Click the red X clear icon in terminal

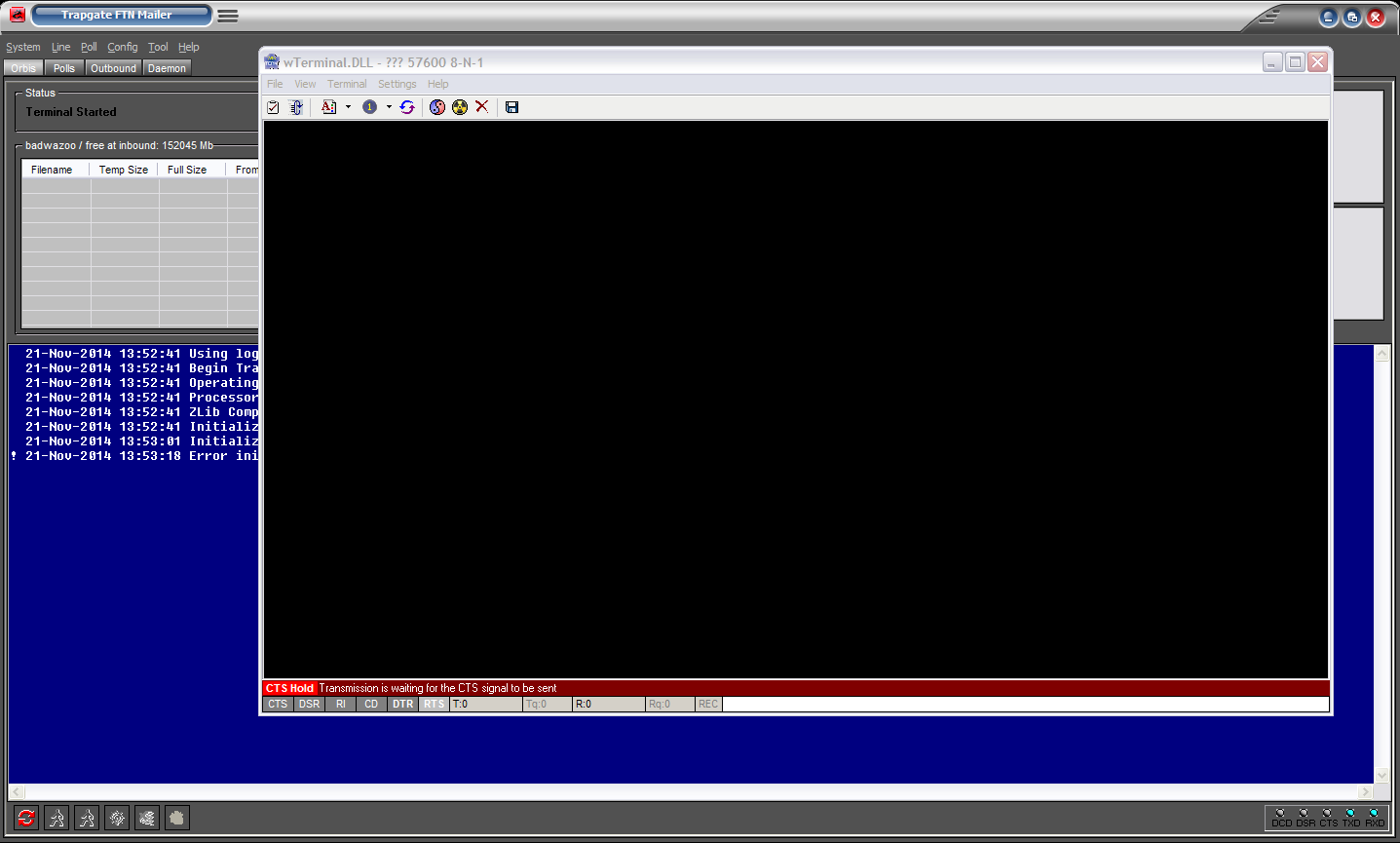click(x=482, y=107)
